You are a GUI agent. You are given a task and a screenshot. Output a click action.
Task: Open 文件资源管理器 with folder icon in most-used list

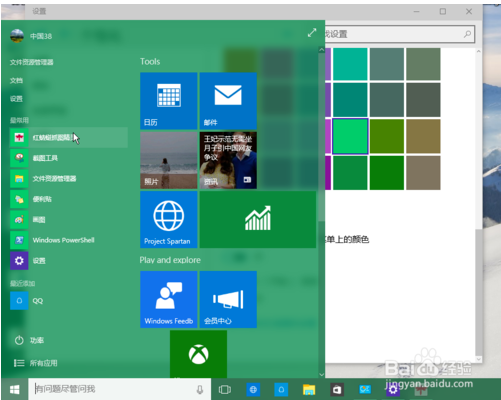[69, 179]
